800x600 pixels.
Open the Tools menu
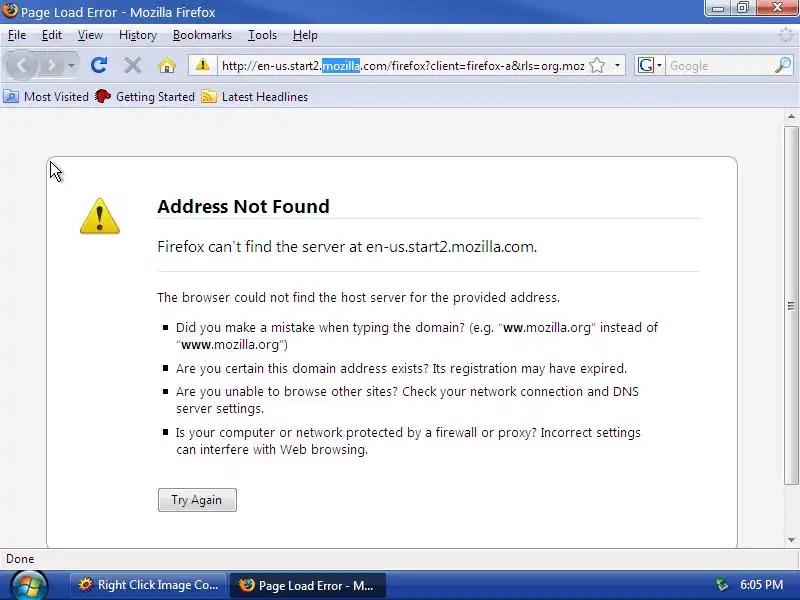coord(262,35)
